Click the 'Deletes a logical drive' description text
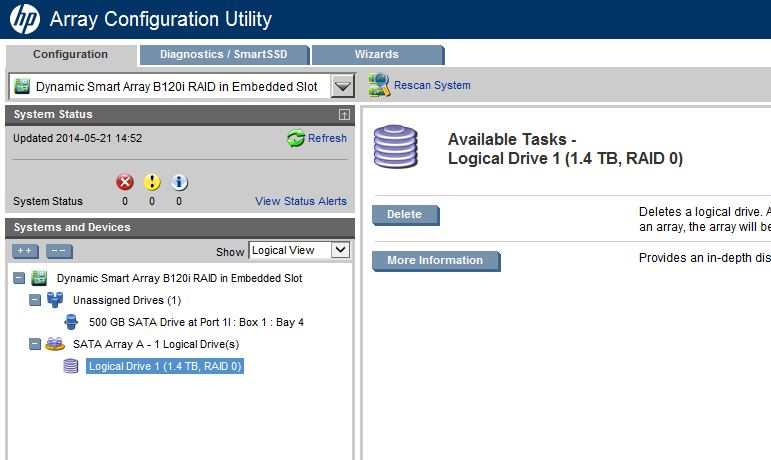The height and width of the screenshot is (460, 771). click(705, 219)
